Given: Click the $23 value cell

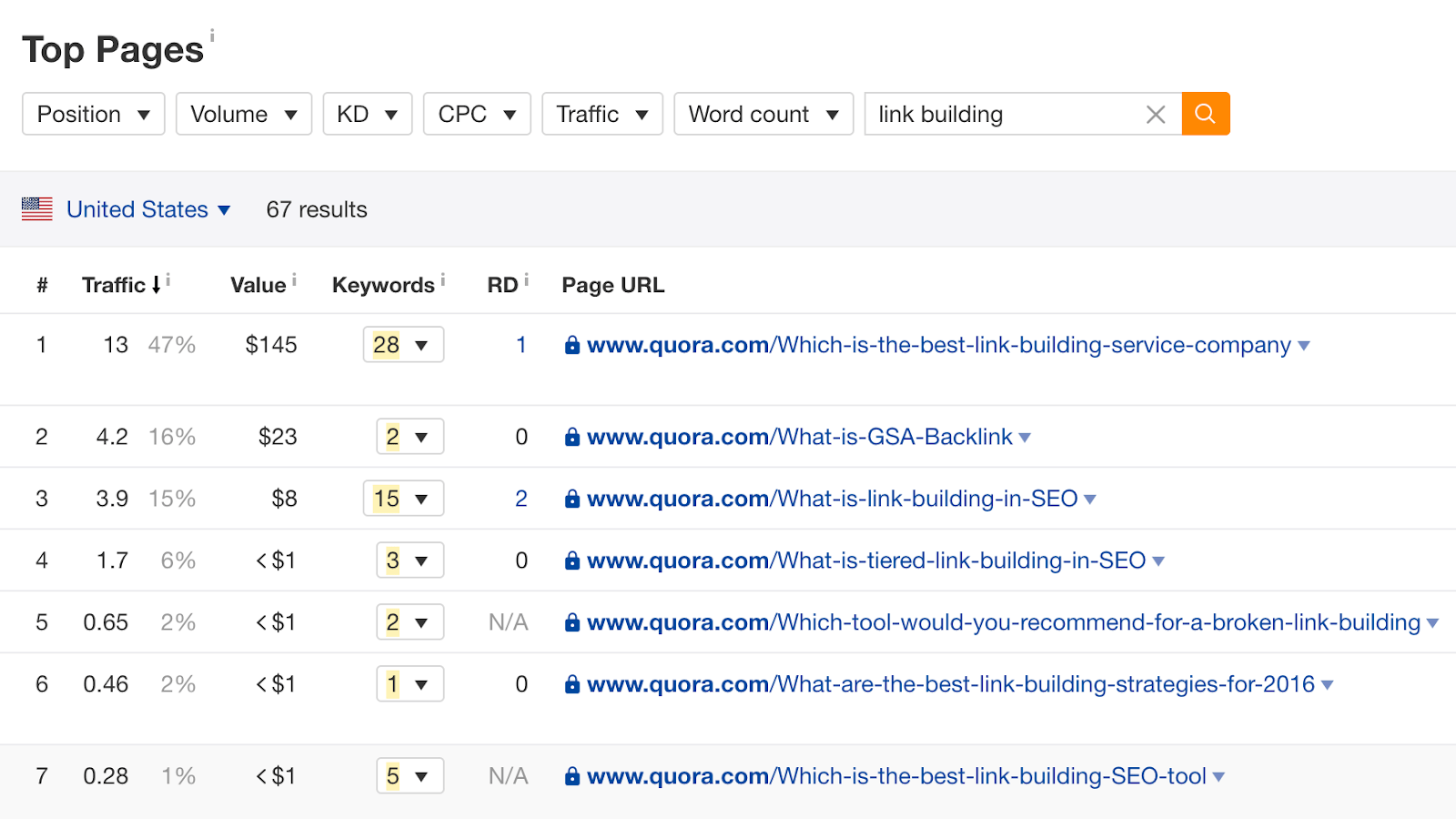Looking at the screenshot, I should pyautogui.click(x=278, y=437).
